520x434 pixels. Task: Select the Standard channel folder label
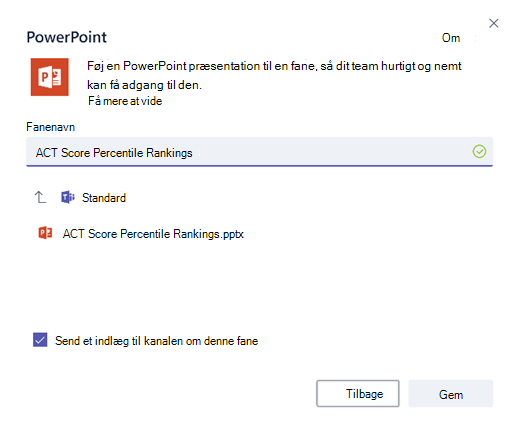pos(104,198)
